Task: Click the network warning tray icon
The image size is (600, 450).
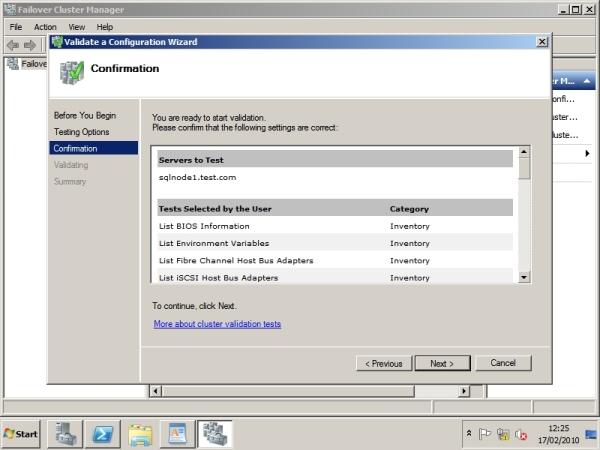Action: click(x=503, y=434)
